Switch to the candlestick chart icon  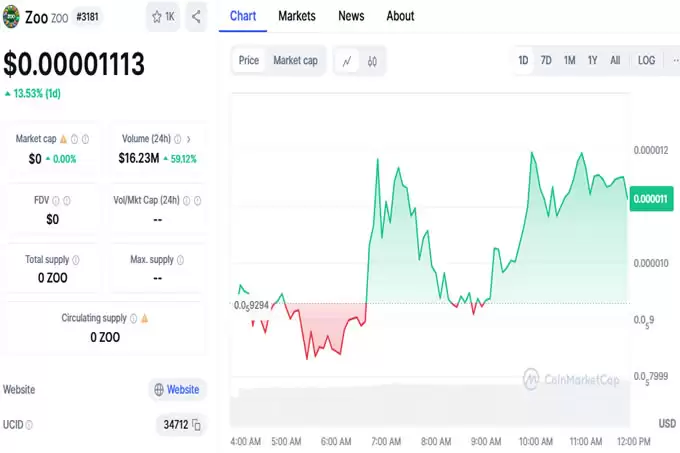point(372,61)
